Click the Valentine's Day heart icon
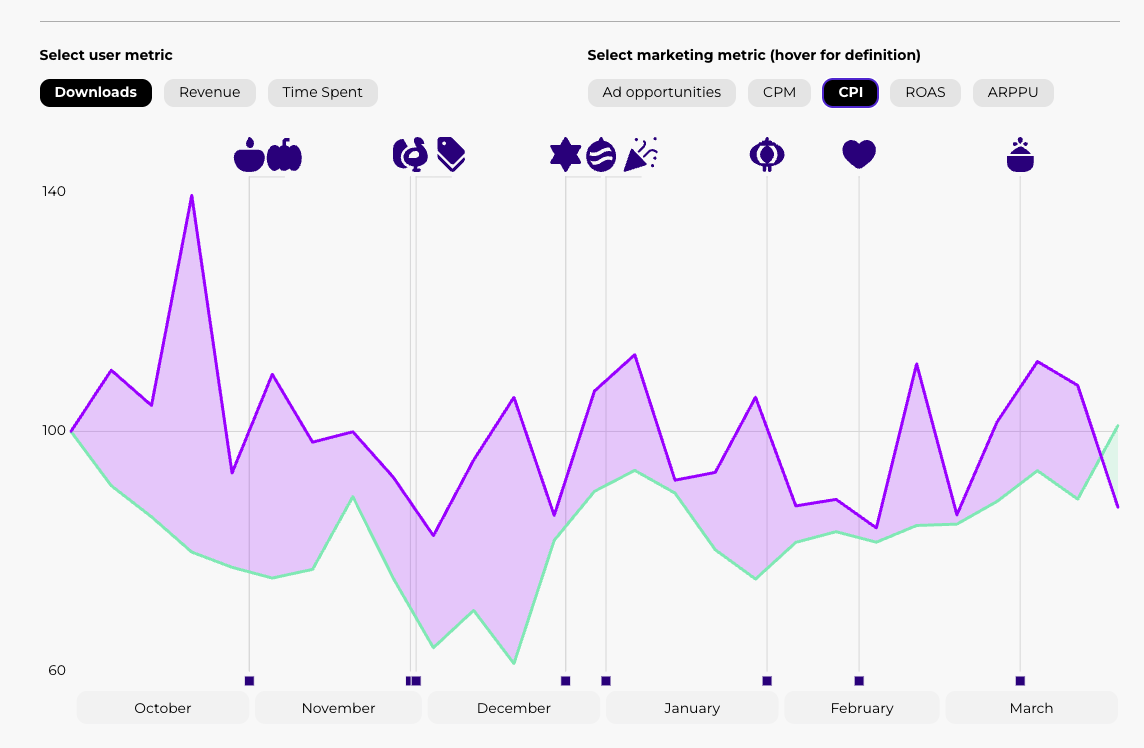 coord(859,154)
